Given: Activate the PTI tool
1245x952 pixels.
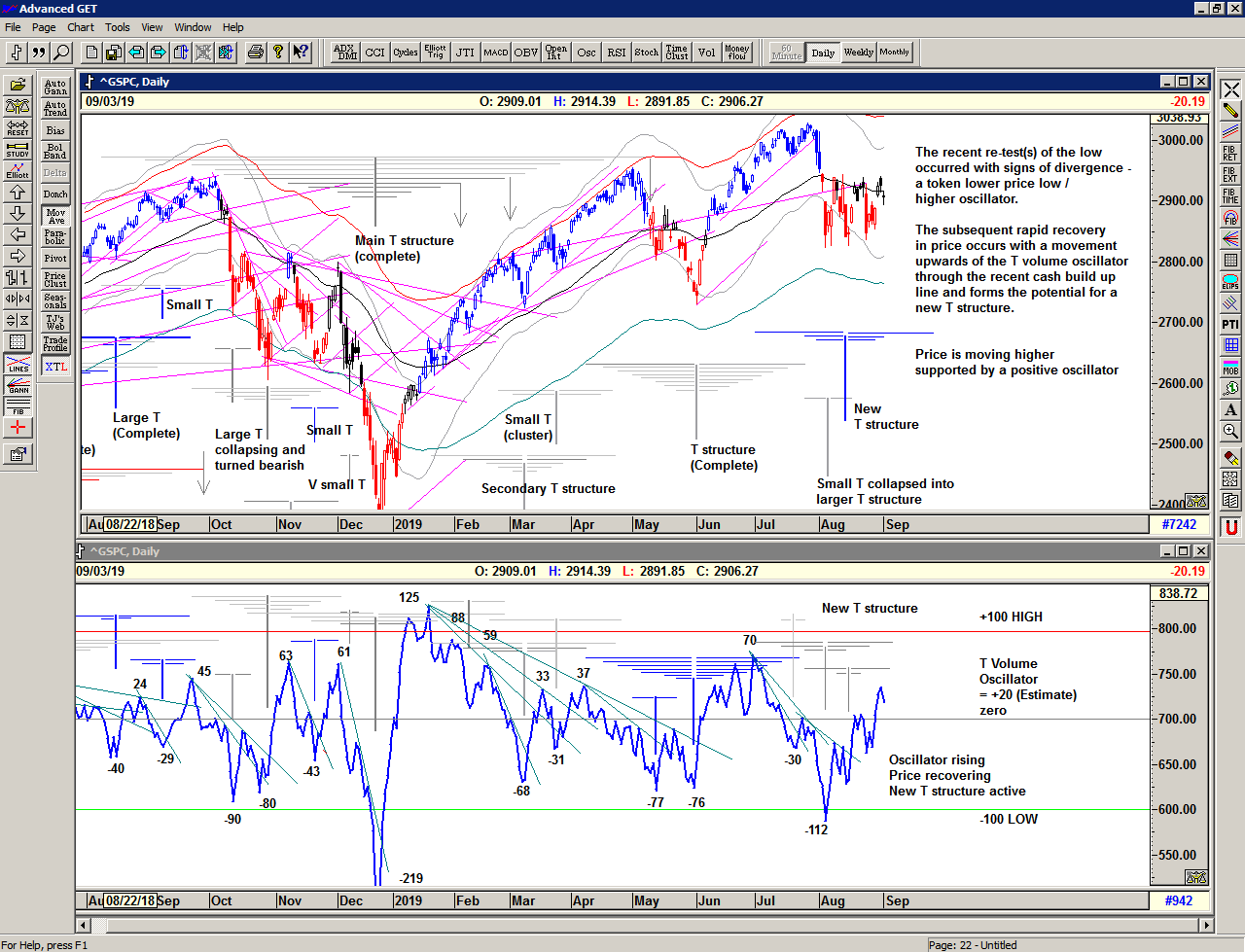Looking at the screenshot, I should 1230,324.
